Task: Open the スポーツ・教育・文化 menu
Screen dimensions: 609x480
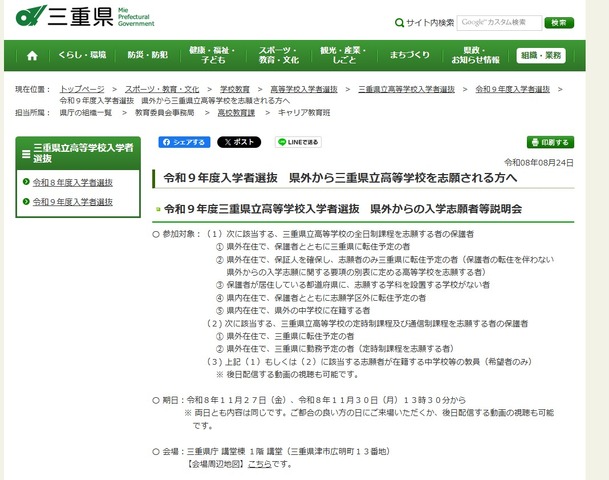Action: click(x=278, y=55)
